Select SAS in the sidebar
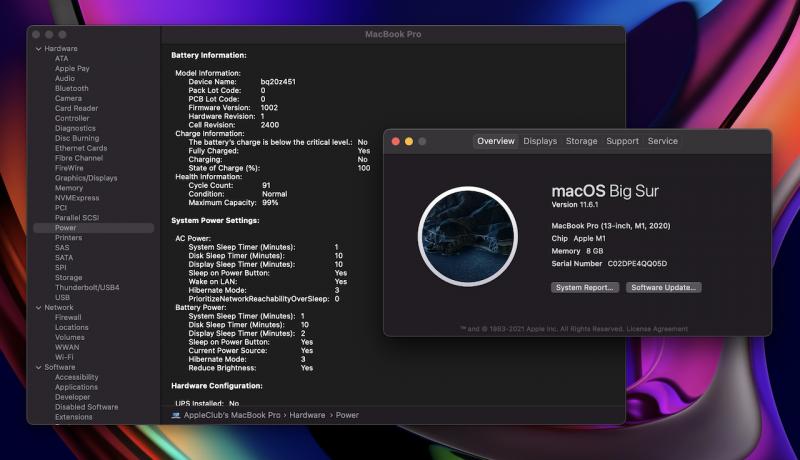The width and height of the screenshot is (800, 460). coord(62,248)
